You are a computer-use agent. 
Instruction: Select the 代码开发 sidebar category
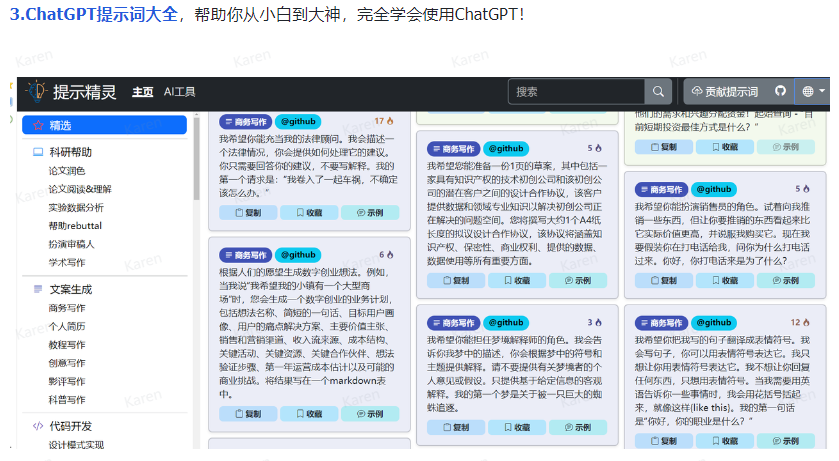pyautogui.click(x=70, y=426)
